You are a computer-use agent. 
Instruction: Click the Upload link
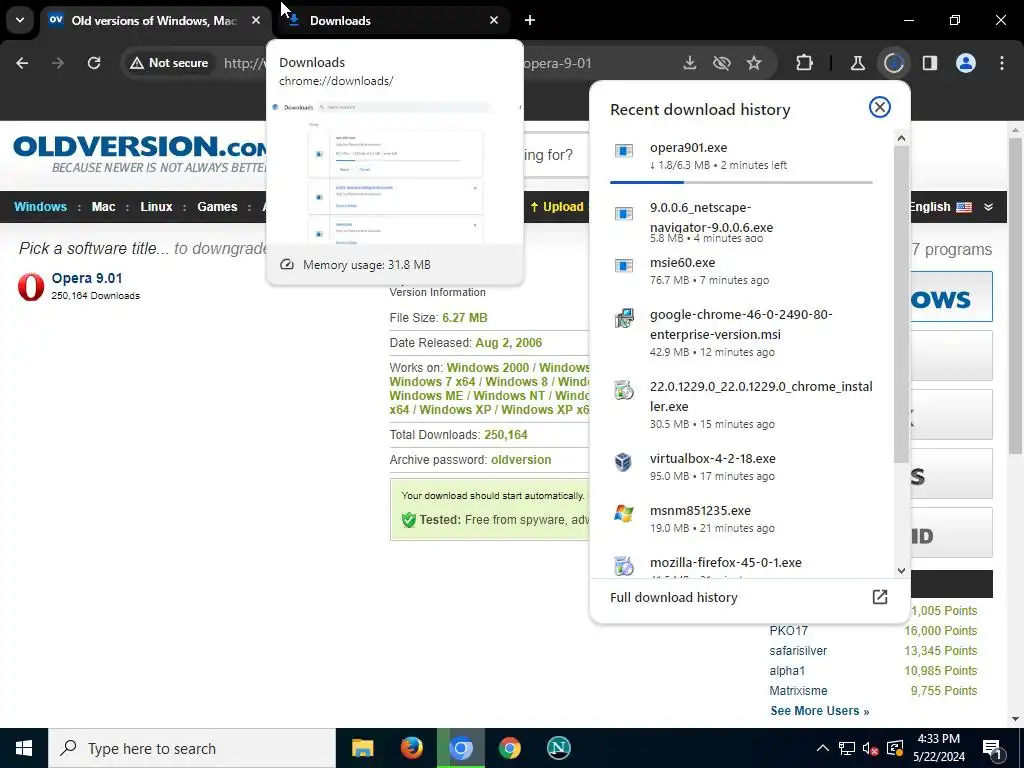click(x=557, y=207)
